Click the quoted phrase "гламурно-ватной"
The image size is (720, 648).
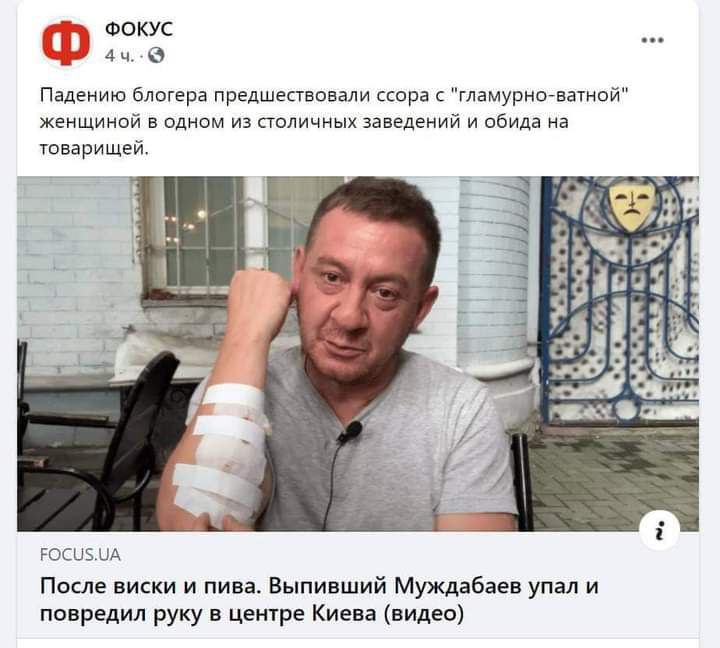[537, 96]
